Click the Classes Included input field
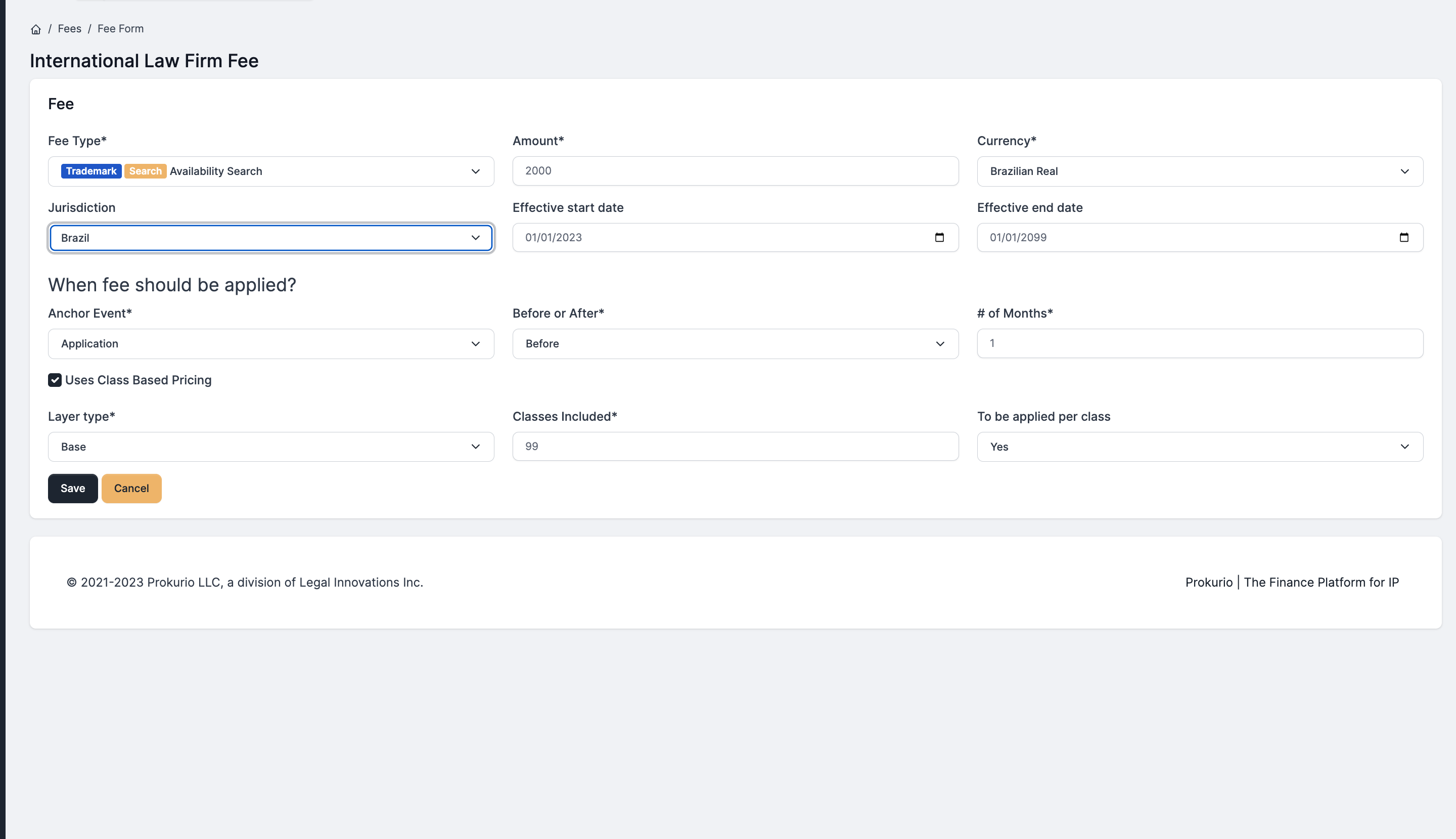Screen dimensions: 1456x839 point(736,447)
